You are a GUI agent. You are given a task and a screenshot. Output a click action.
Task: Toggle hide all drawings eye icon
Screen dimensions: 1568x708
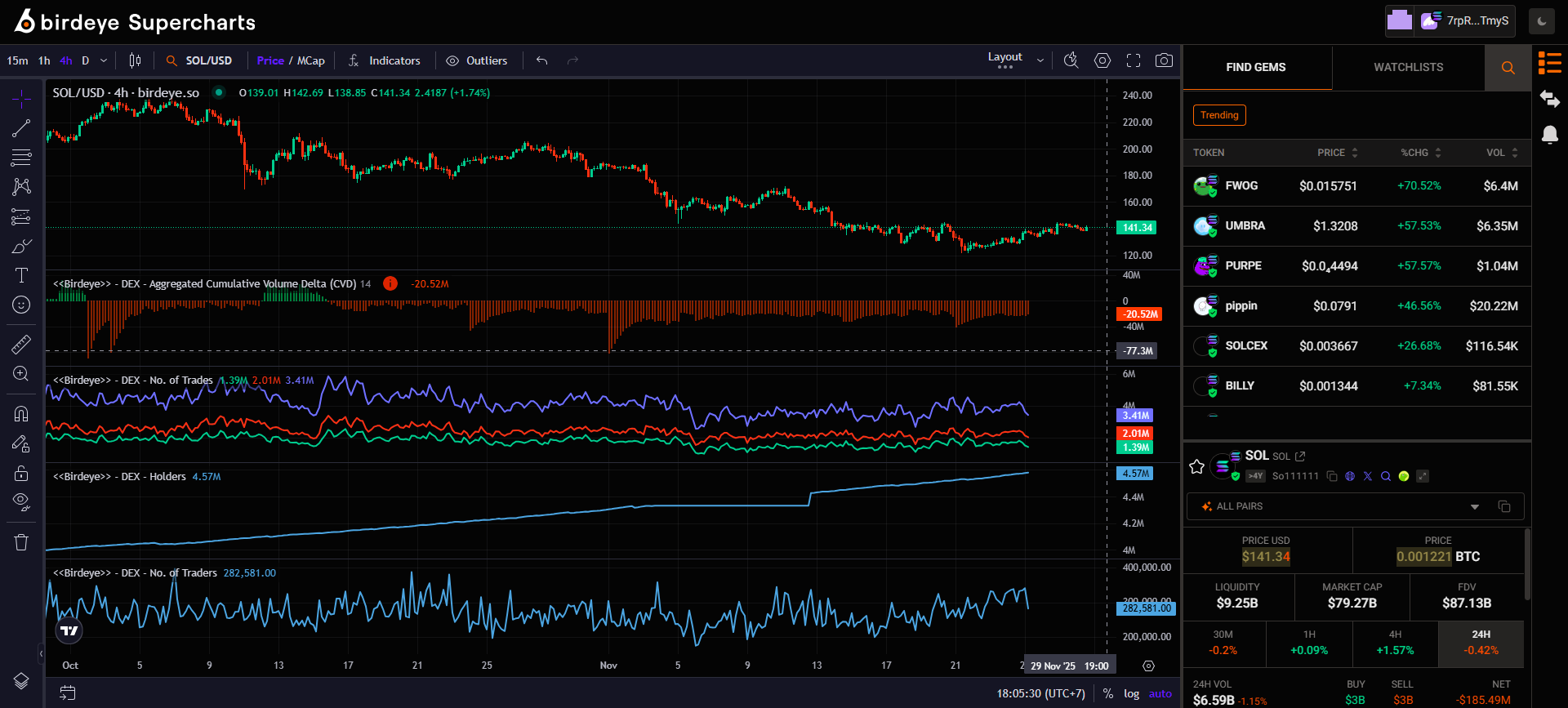pos(21,501)
